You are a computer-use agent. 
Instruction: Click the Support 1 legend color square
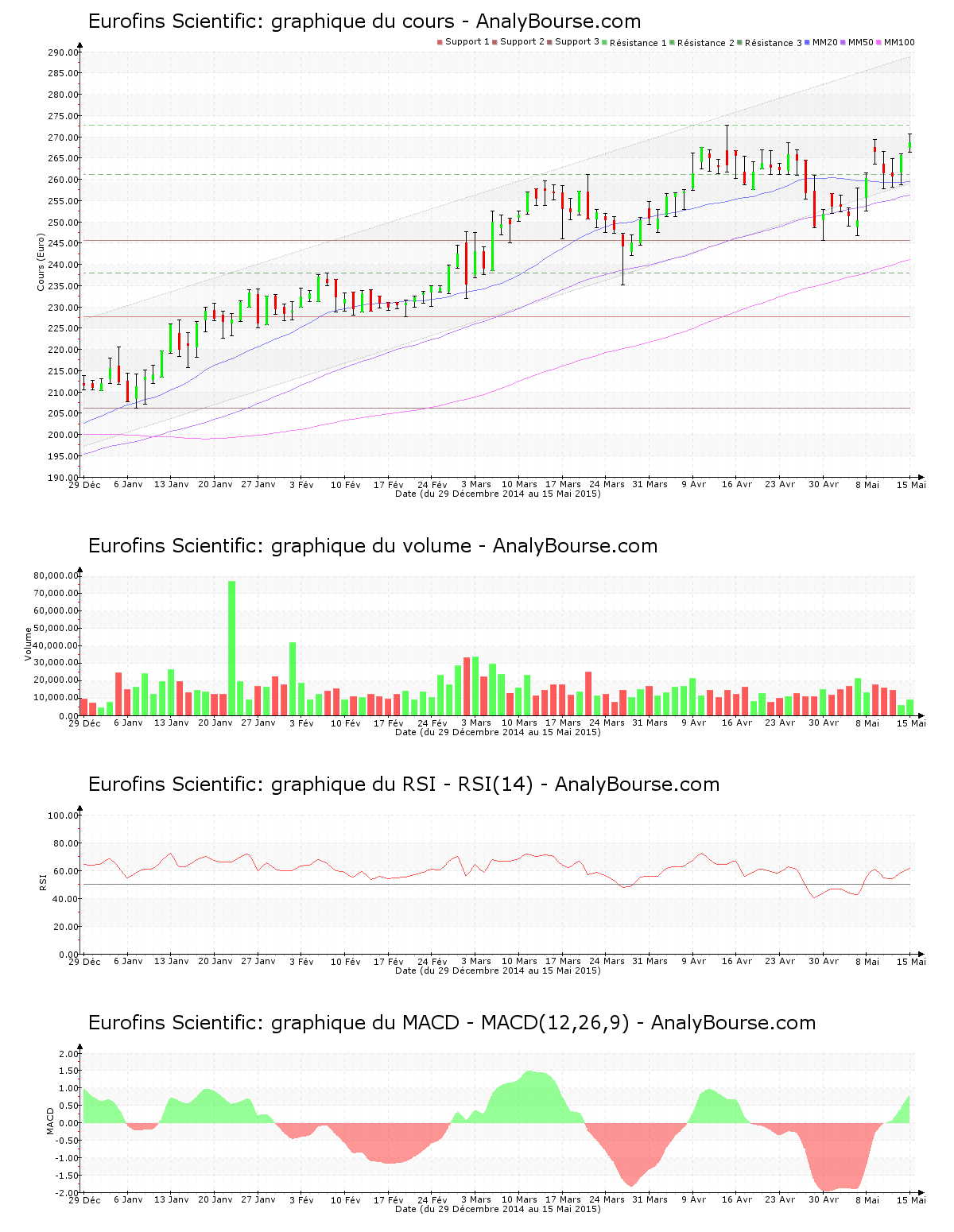440,42
